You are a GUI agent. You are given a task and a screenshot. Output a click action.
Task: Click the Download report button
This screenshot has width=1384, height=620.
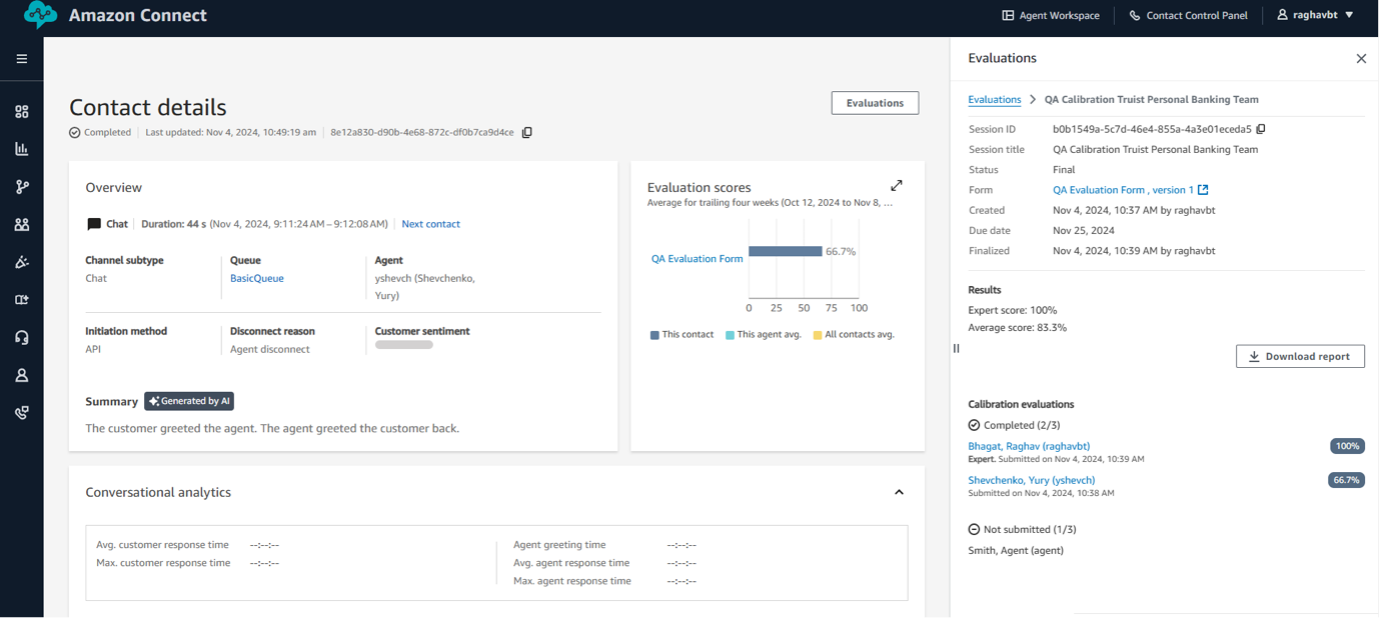1300,356
